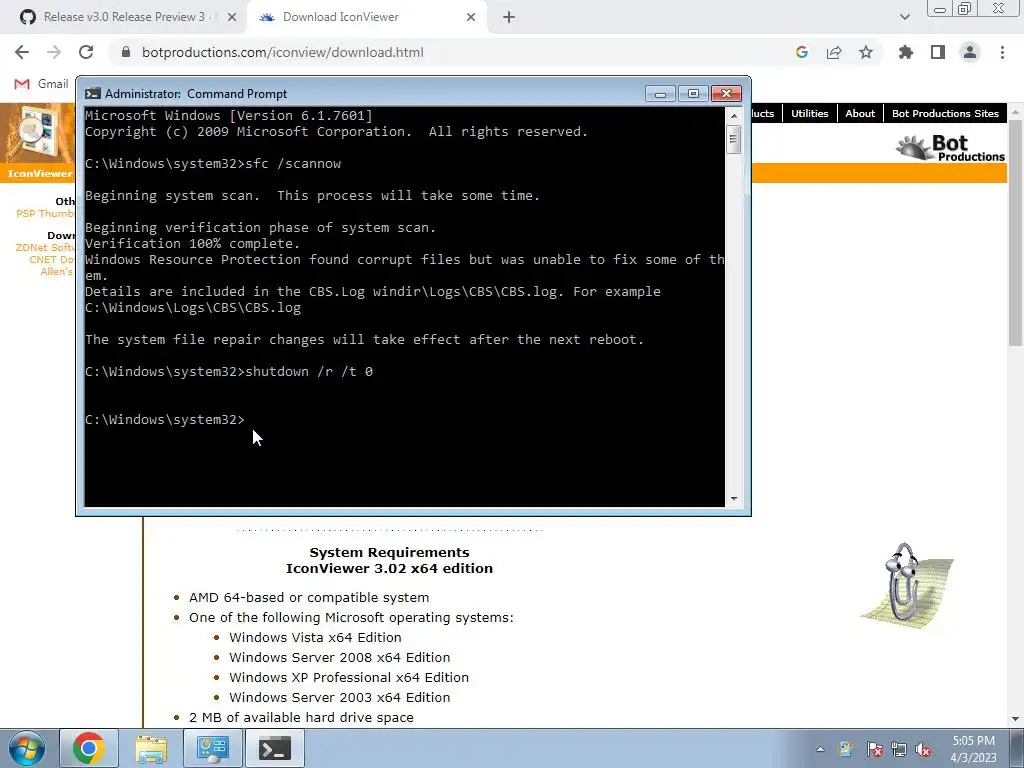Open the Gmail bookmark

pyautogui.click(x=42, y=84)
